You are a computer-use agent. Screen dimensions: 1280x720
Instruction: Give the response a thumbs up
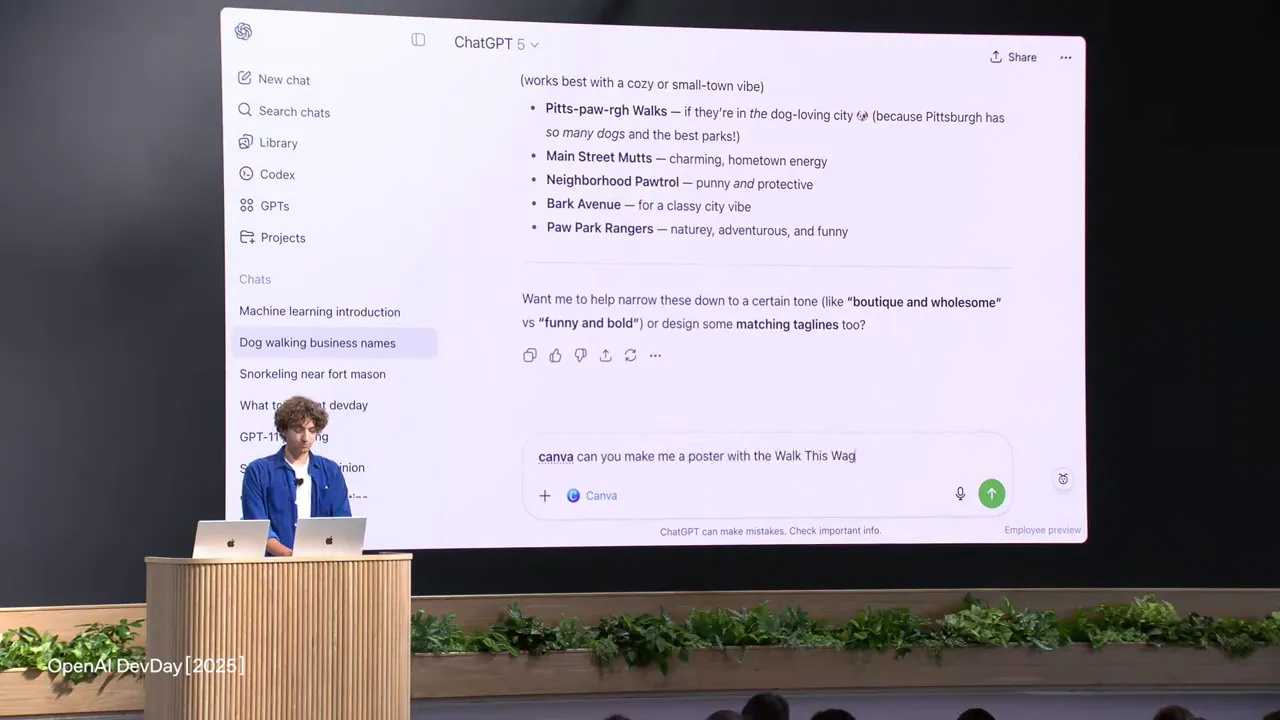pos(555,356)
